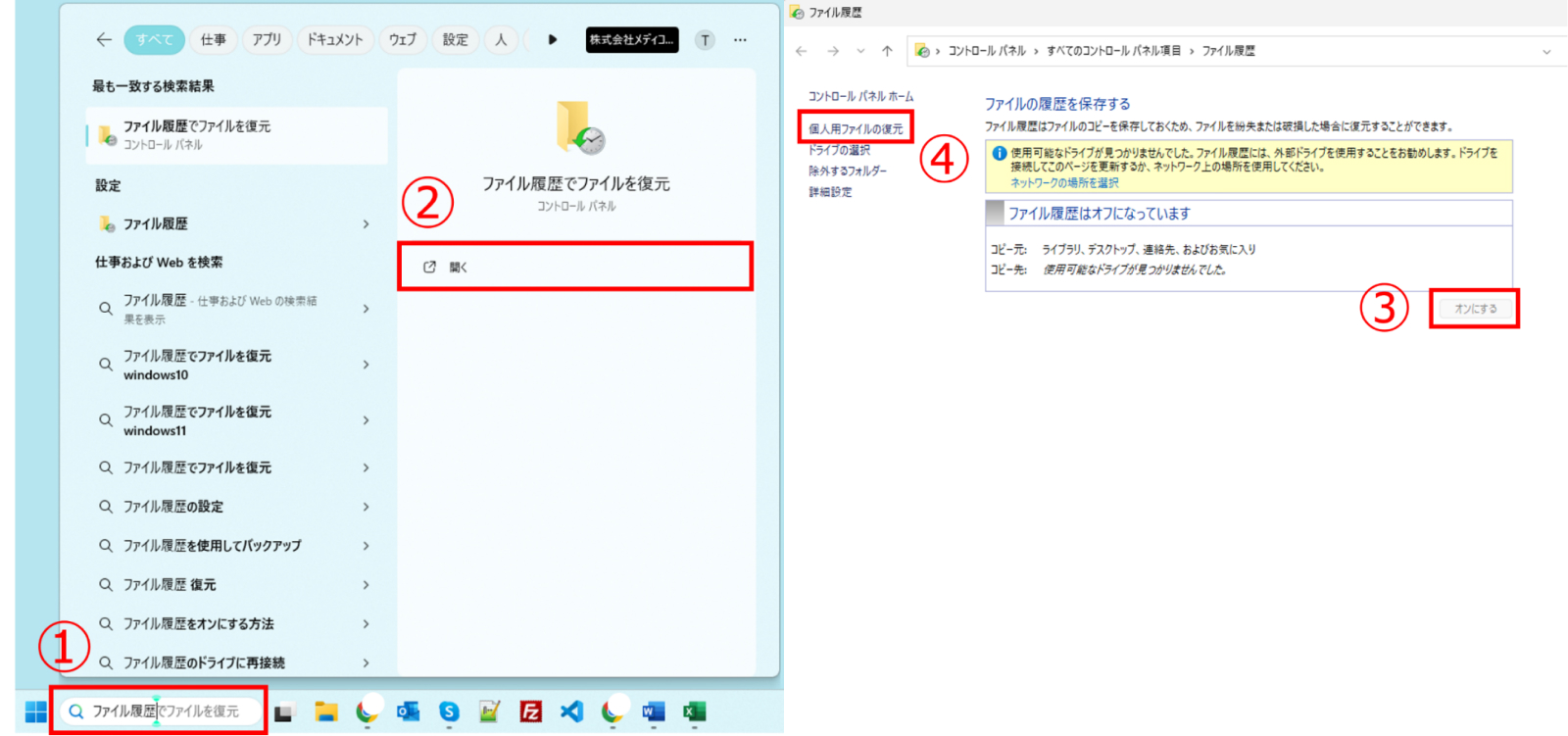The image size is (1568, 736).
Task: Show more search filter tabs
Action: (x=553, y=40)
